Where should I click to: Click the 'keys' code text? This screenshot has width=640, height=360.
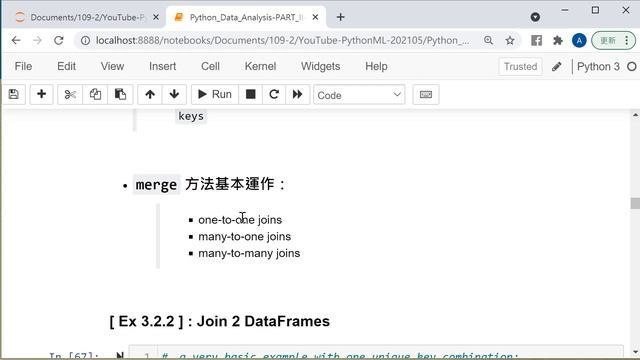(191, 116)
